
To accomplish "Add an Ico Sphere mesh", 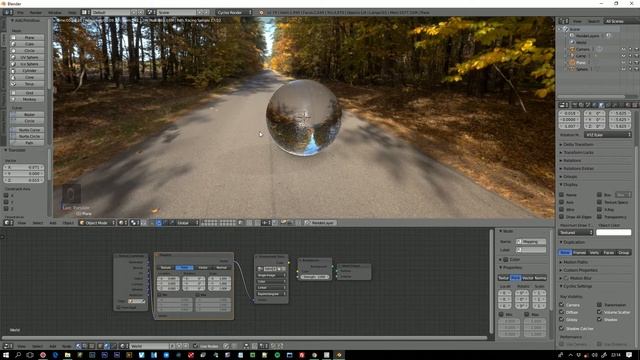I will [27, 64].
